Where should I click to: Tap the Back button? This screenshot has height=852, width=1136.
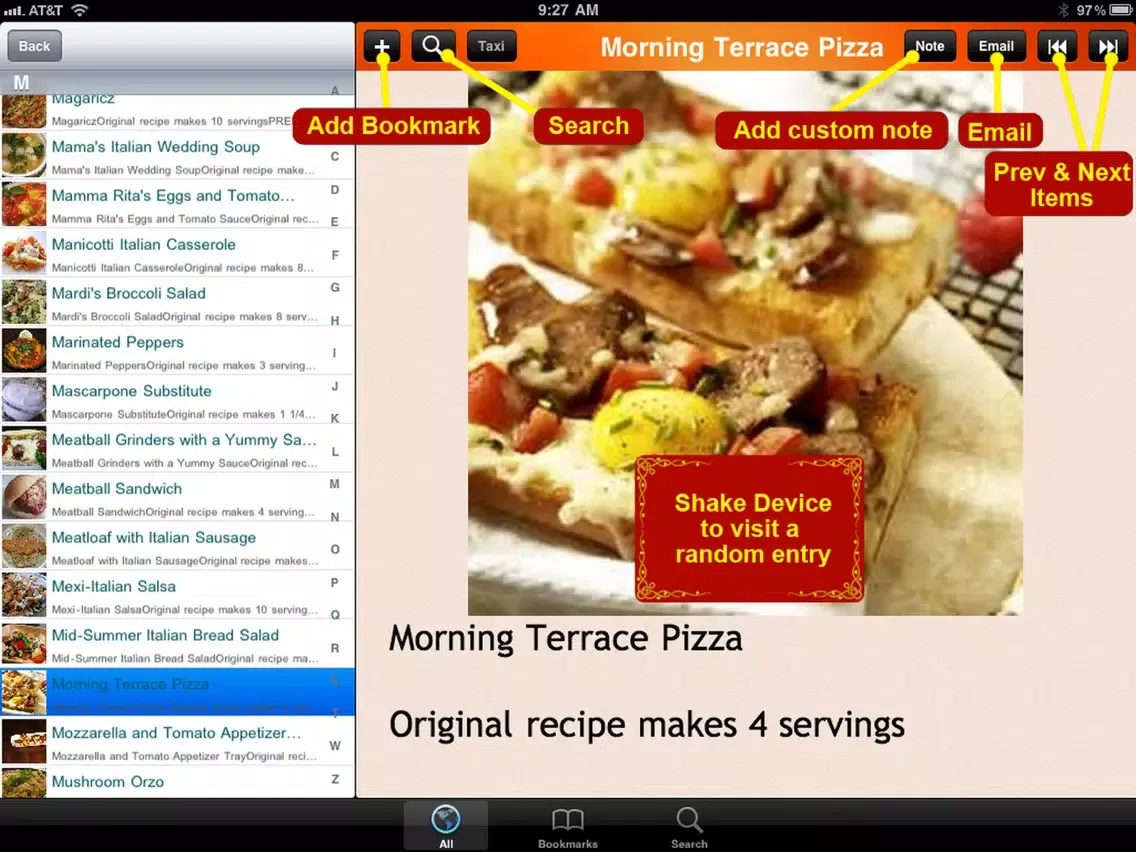35,46
